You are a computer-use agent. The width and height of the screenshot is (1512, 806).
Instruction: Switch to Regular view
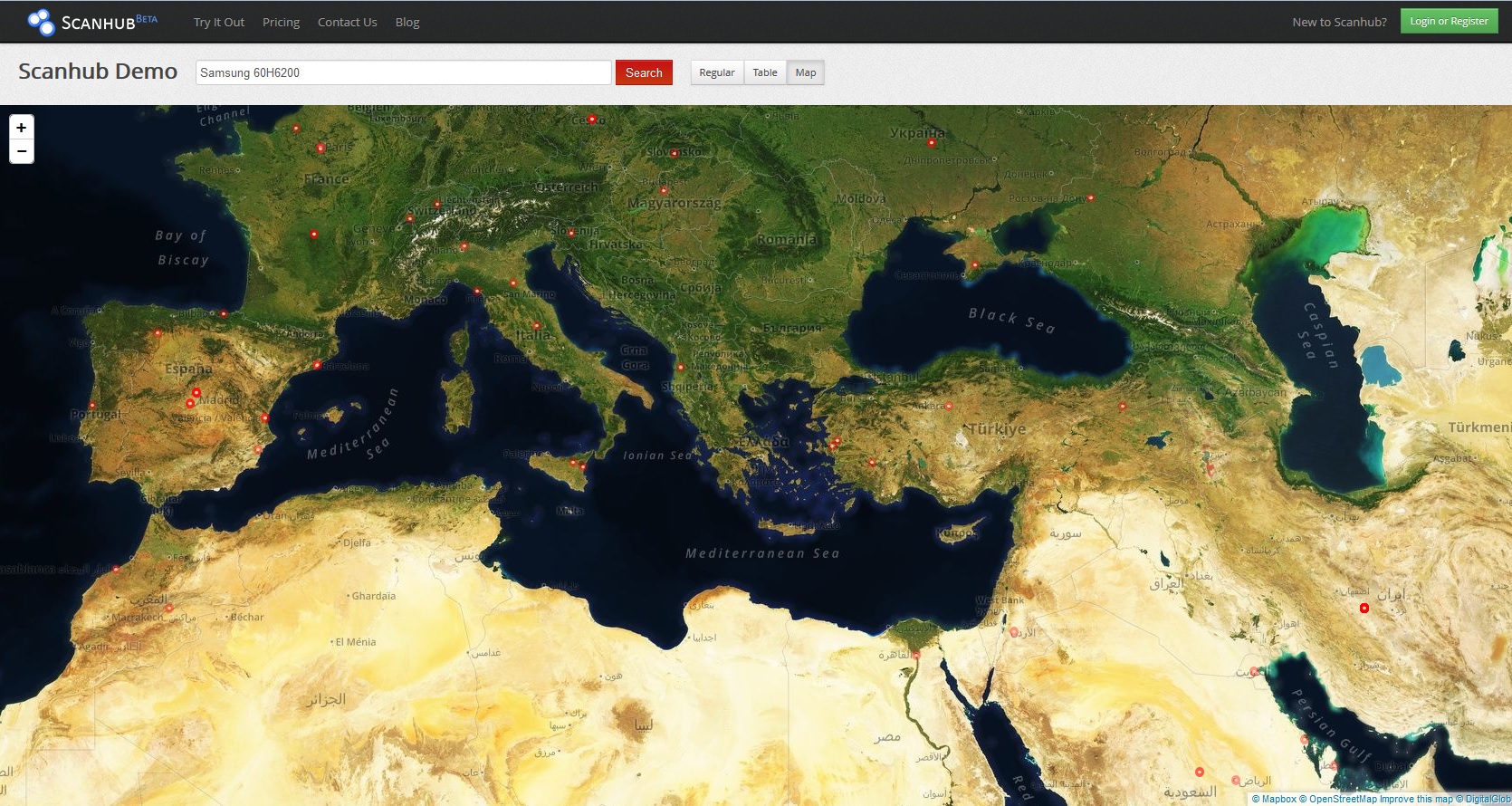coord(717,72)
